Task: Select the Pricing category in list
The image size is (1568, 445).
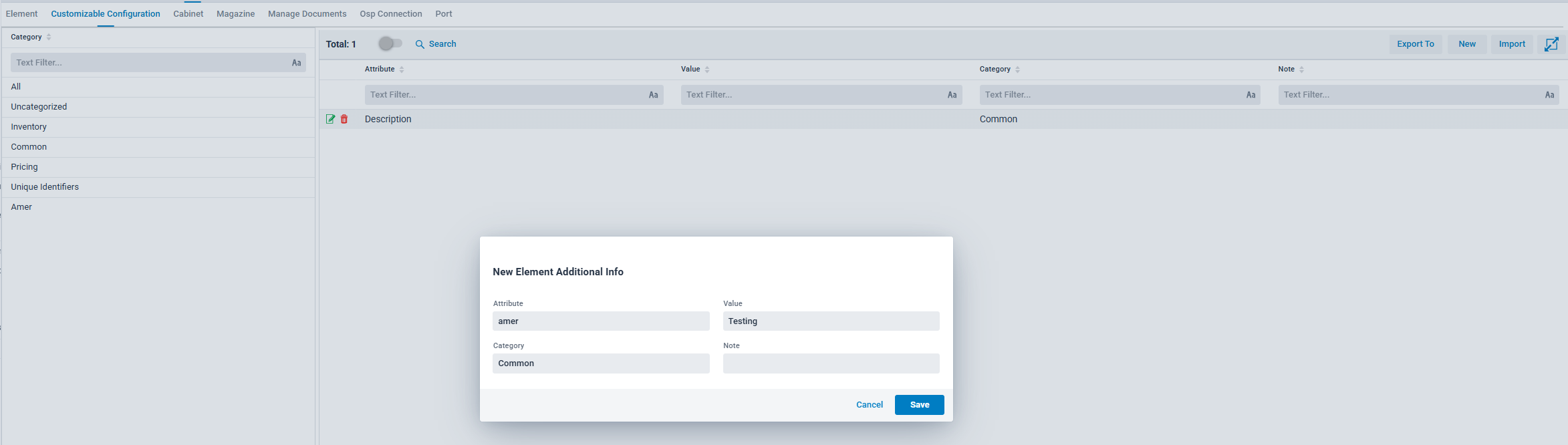Action: tap(24, 167)
